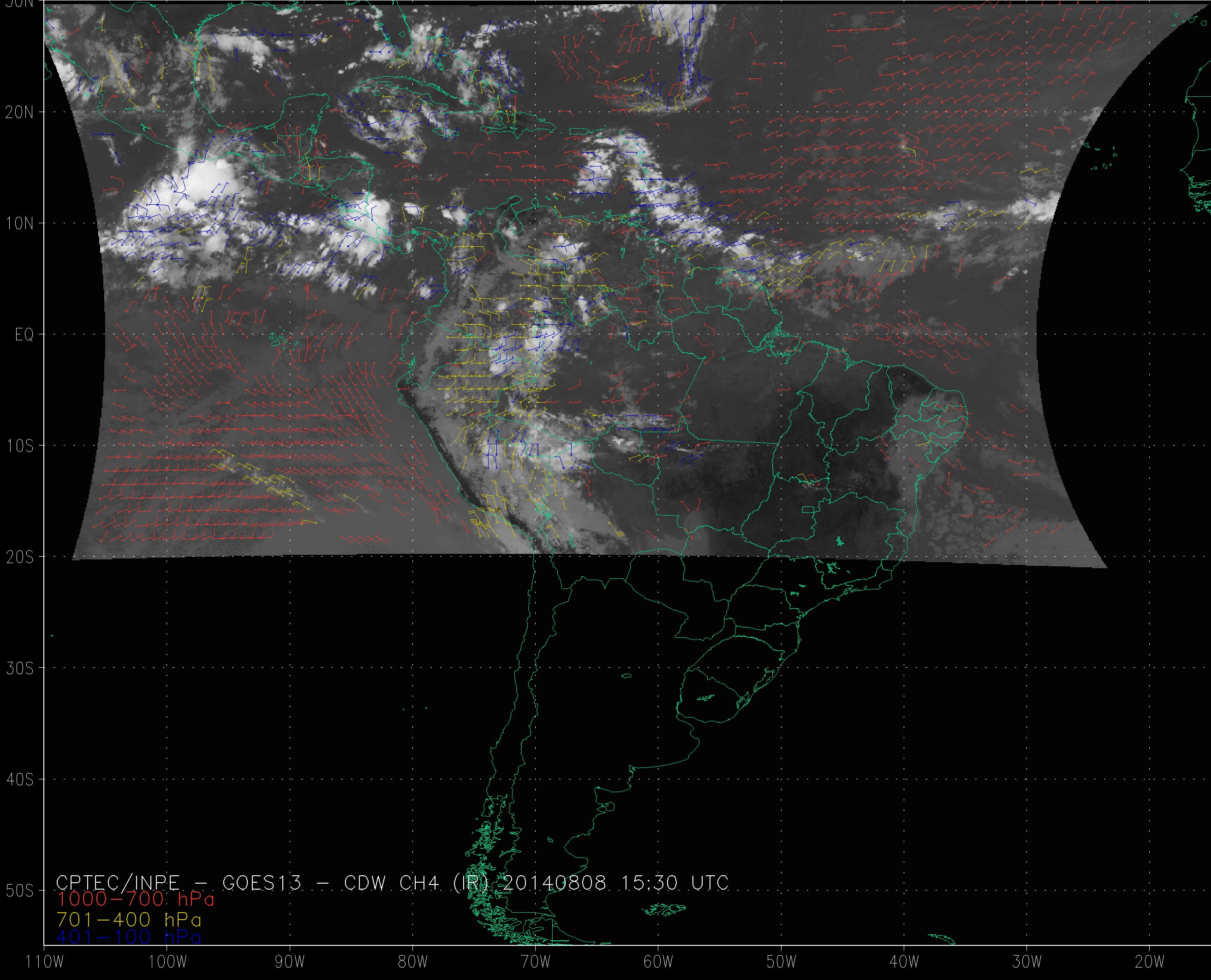This screenshot has width=1211, height=980.
Task: Click the 50S latitude label
Action: click(x=20, y=891)
